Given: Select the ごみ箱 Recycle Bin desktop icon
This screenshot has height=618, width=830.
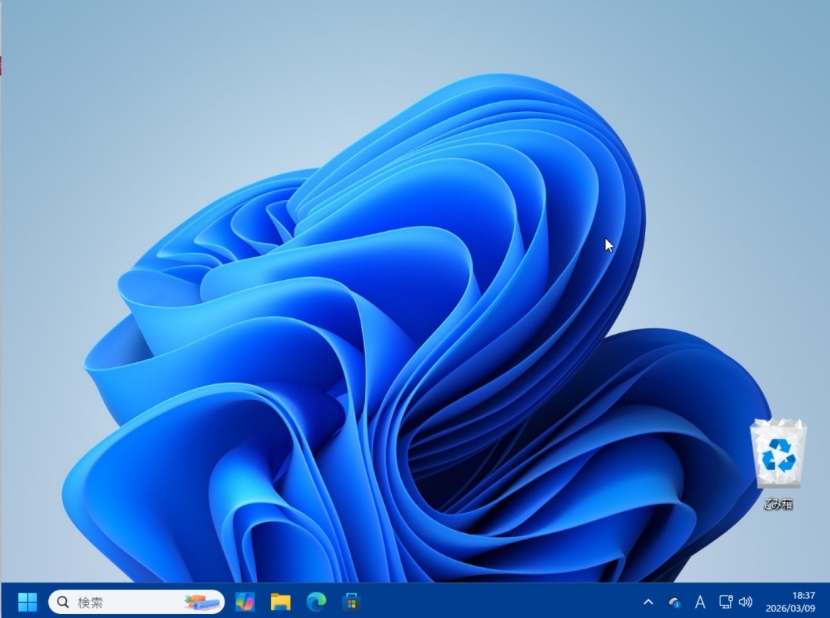Looking at the screenshot, I should [778, 464].
